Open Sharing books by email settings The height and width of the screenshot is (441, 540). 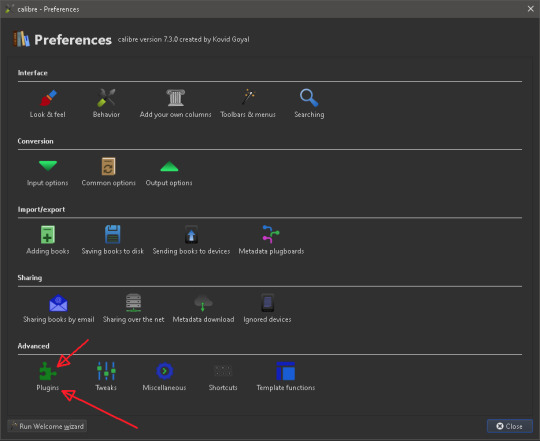click(x=59, y=309)
